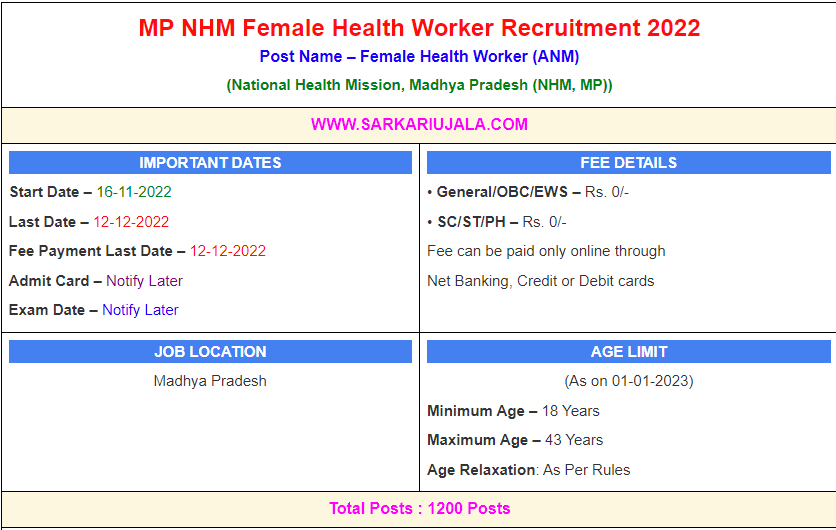Image resolution: width=836 pixels, height=530 pixels.
Task: Click the Fee Payment Last Date value
Action: click(228, 251)
